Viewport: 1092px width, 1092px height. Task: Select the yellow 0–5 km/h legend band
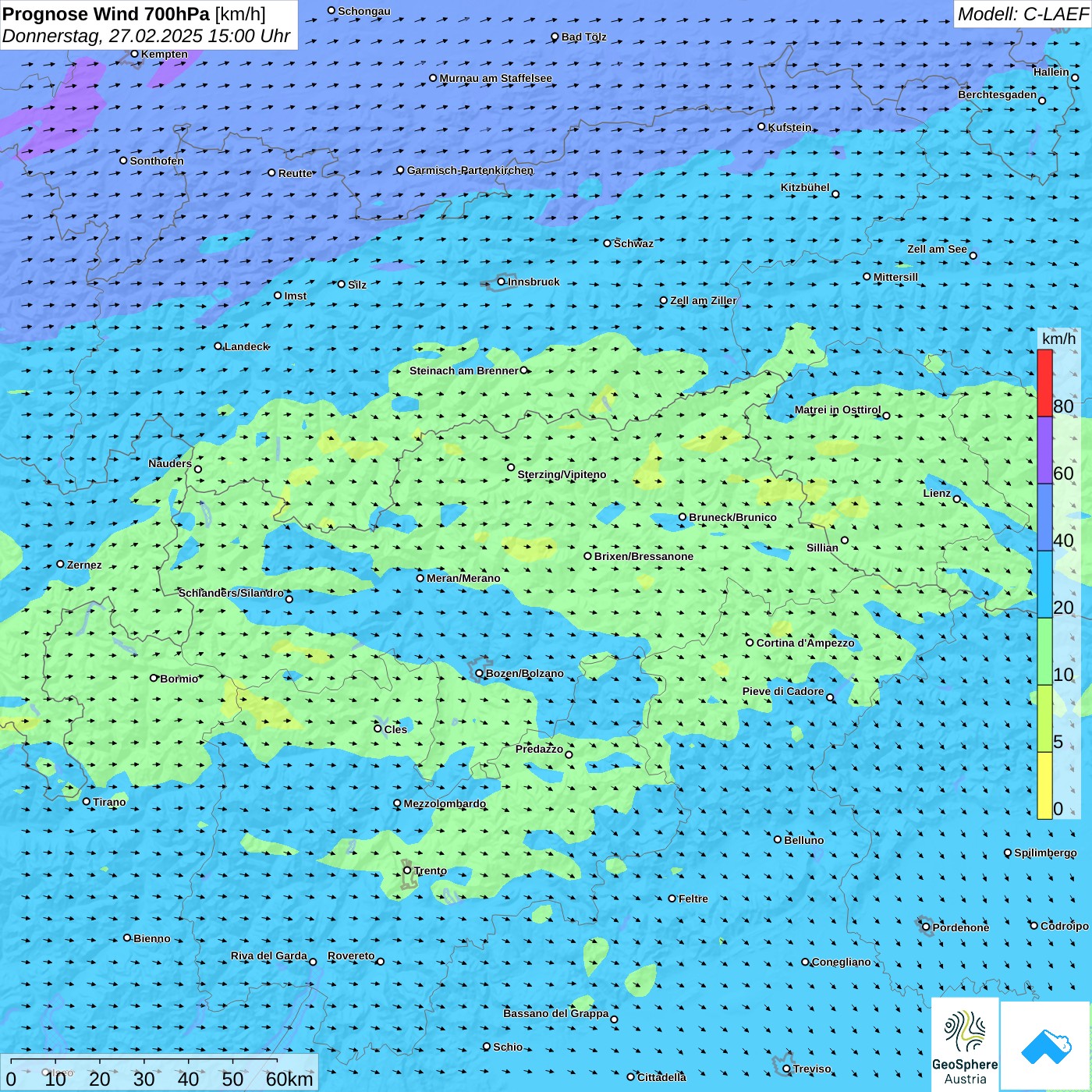(x=1044, y=785)
